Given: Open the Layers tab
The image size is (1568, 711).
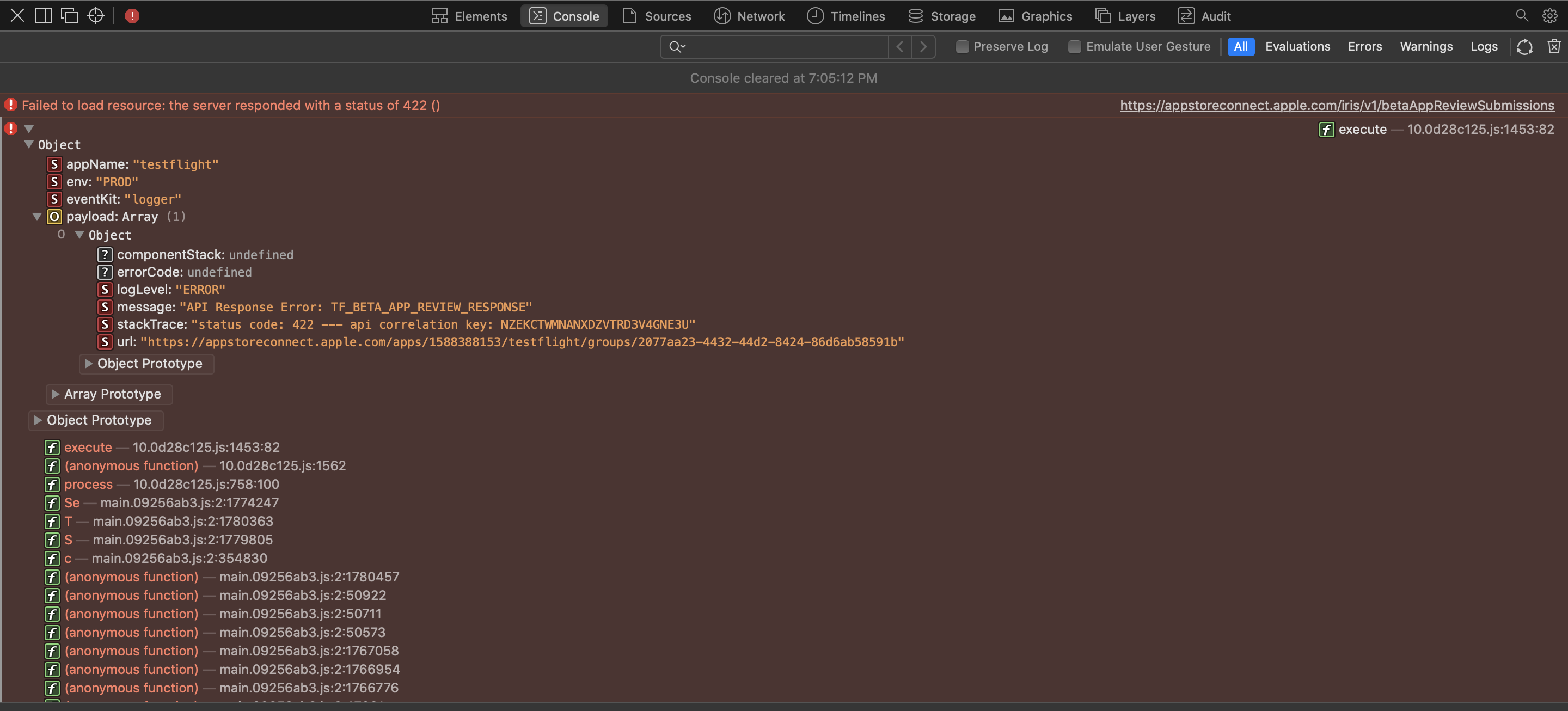Looking at the screenshot, I should pyautogui.click(x=1125, y=16).
